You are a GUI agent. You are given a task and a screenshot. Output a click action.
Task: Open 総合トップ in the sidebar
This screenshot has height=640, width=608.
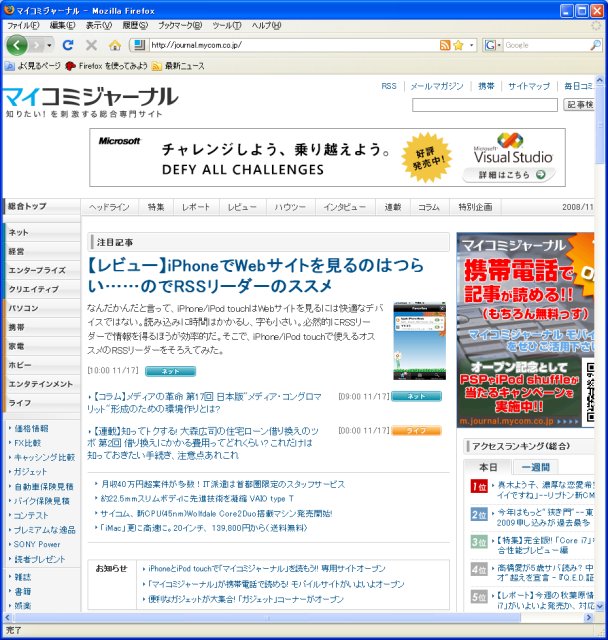point(41,206)
